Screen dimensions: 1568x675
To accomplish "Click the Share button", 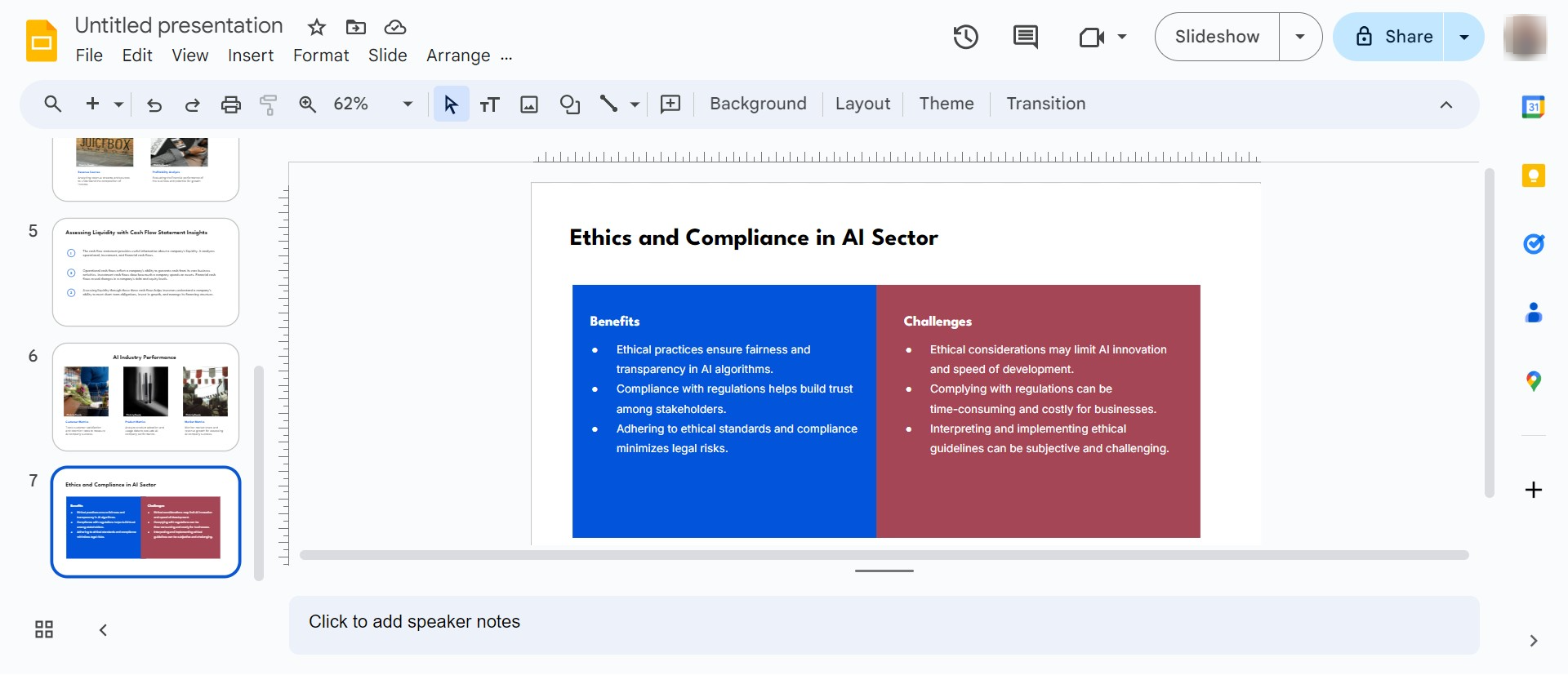I will (x=1389, y=37).
